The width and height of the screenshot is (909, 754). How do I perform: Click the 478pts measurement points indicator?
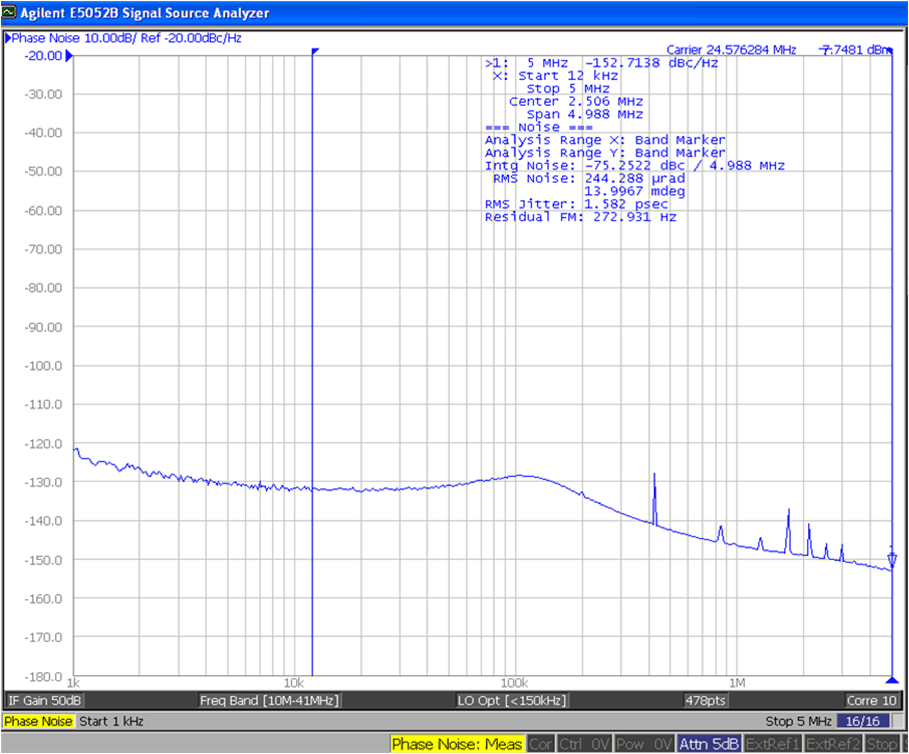click(705, 700)
